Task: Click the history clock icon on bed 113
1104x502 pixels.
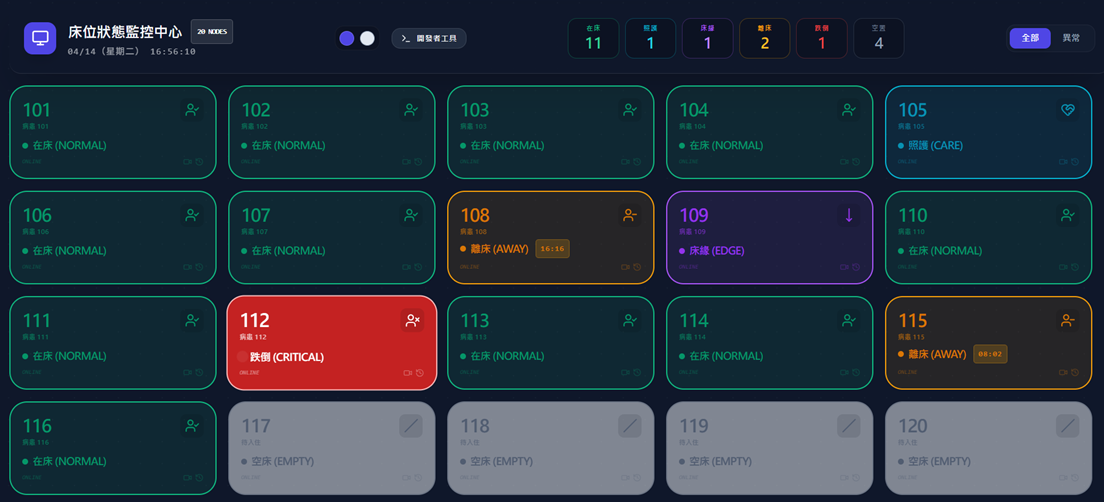Action: 637,372
